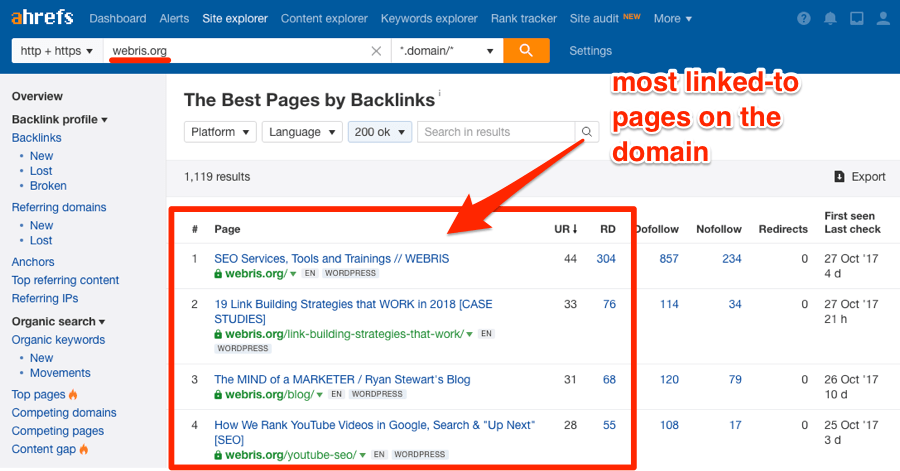Click the magnifier in Search in results
The height and width of the screenshot is (471, 900).
(587, 132)
